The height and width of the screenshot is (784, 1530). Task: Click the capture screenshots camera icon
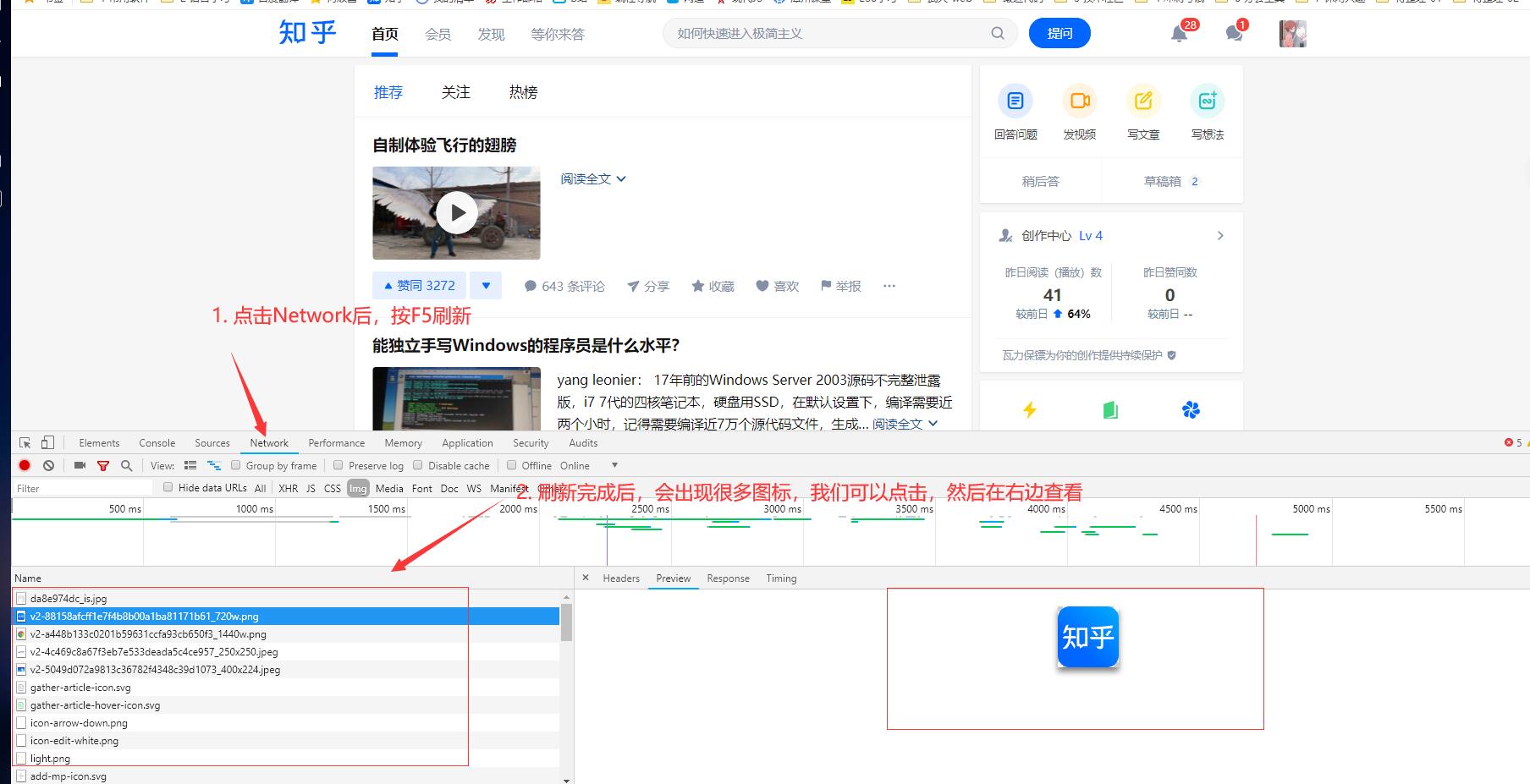click(80, 465)
